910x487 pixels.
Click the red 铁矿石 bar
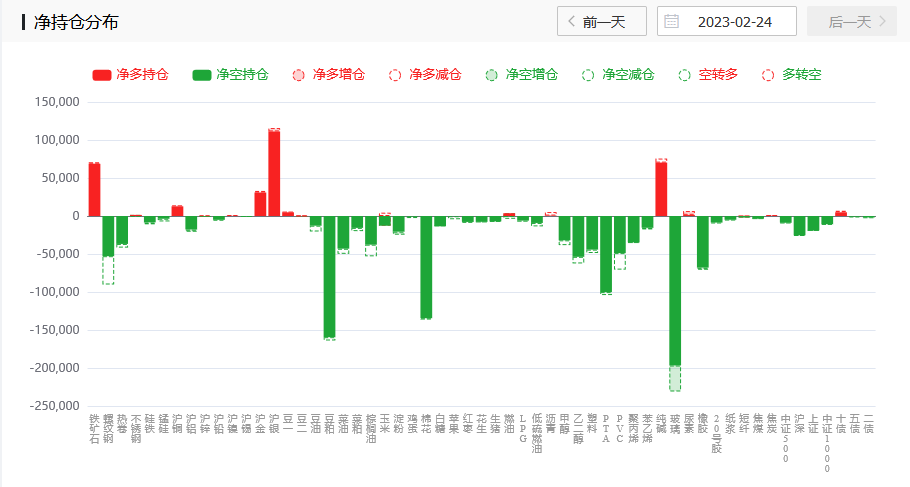click(x=94, y=190)
